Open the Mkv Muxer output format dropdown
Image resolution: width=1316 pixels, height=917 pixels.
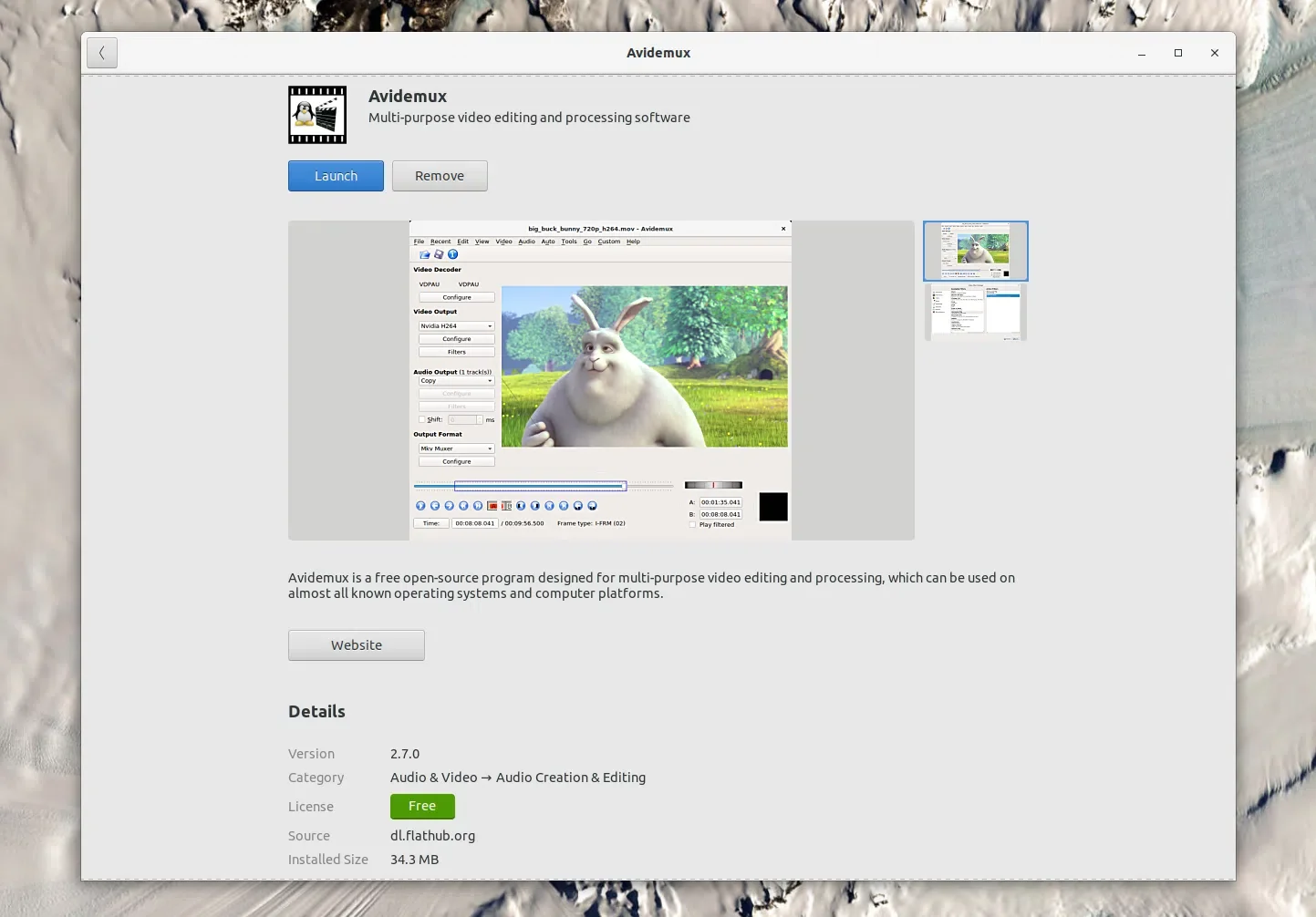pos(455,448)
